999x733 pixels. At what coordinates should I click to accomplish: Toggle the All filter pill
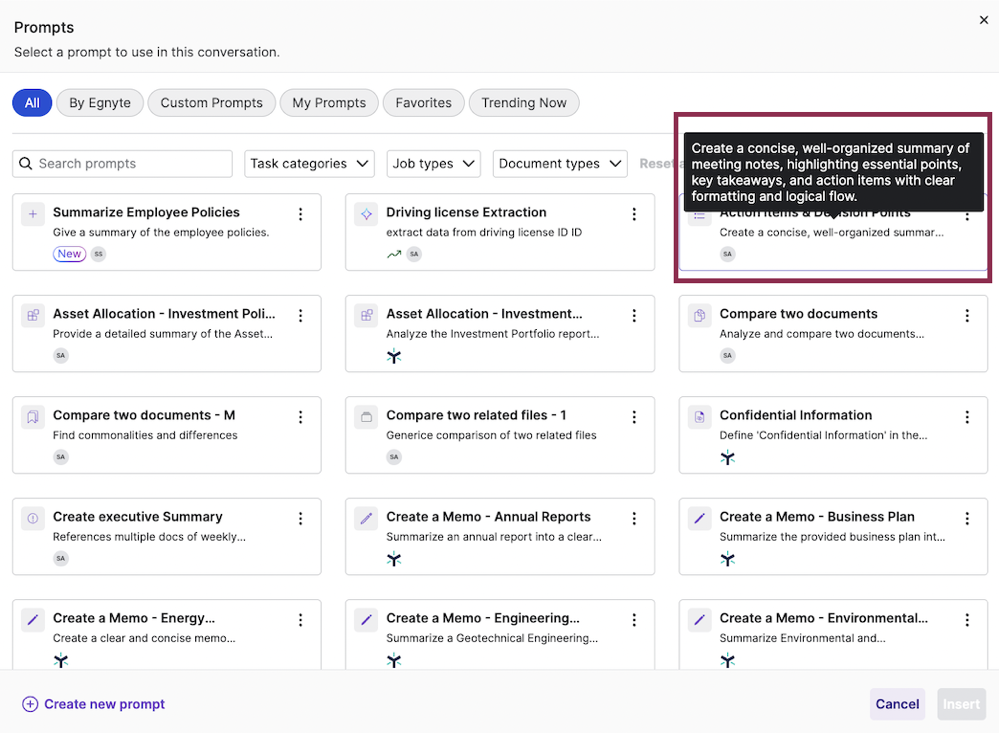pyautogui.click(x=30, y=102)
